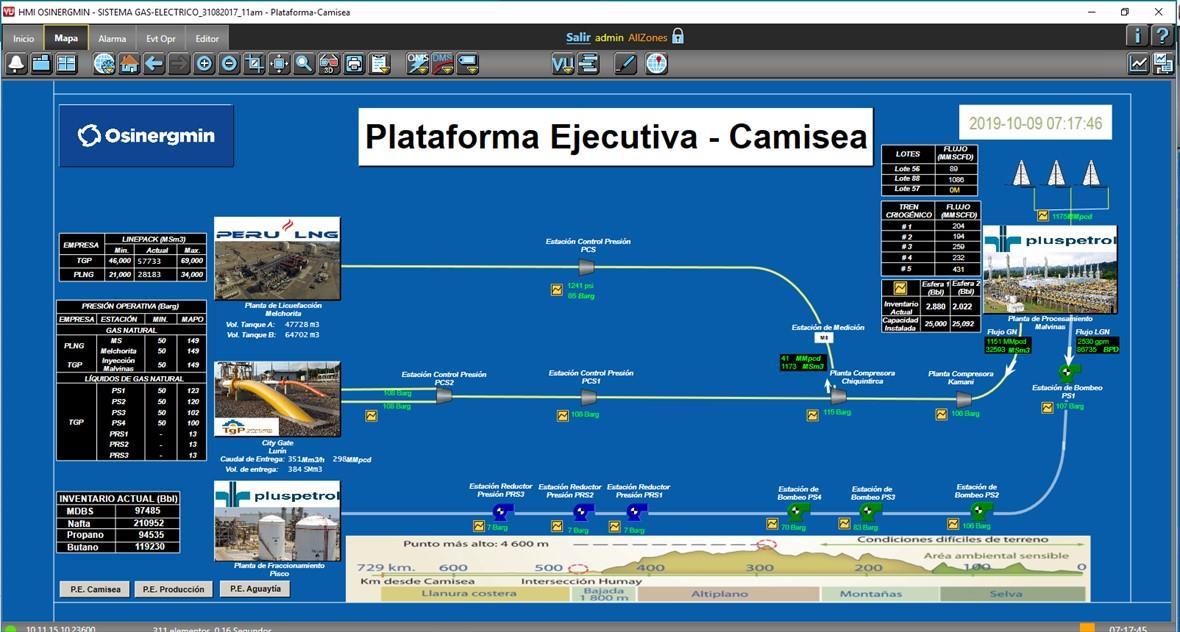Zoom in with the plus circle icon
The width and height of the screenshot is (1180, 632).
[204, 64]
